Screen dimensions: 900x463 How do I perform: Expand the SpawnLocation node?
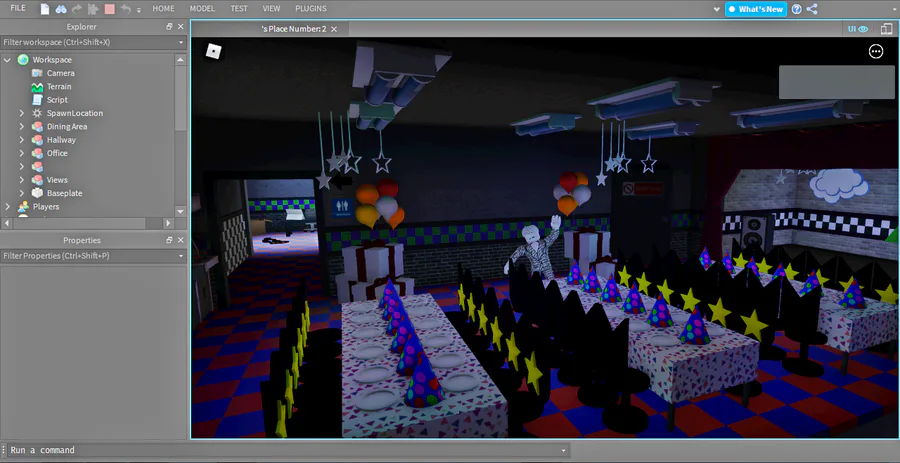22,113
